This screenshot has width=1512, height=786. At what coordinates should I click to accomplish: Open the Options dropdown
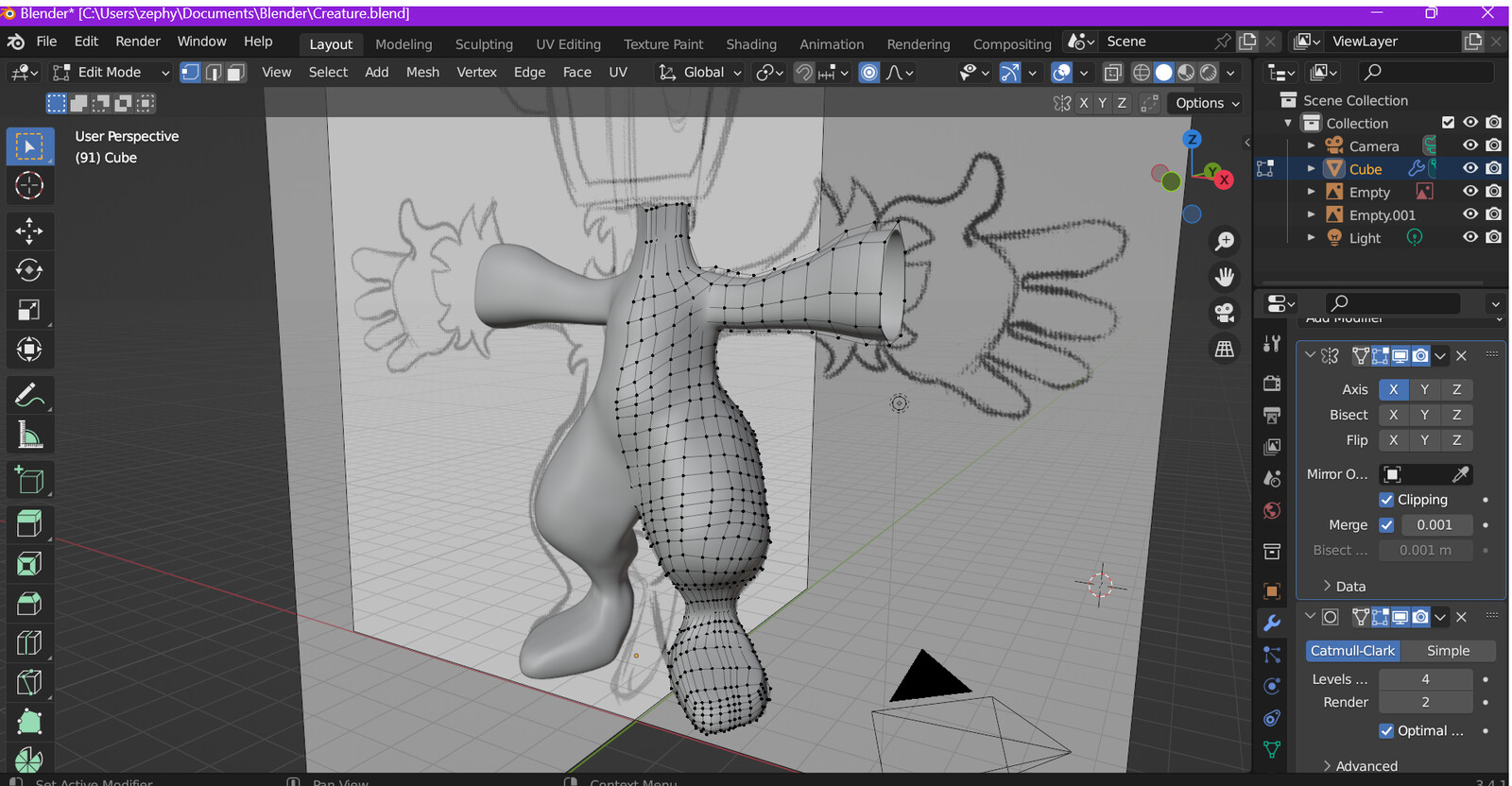(1207, 103)
